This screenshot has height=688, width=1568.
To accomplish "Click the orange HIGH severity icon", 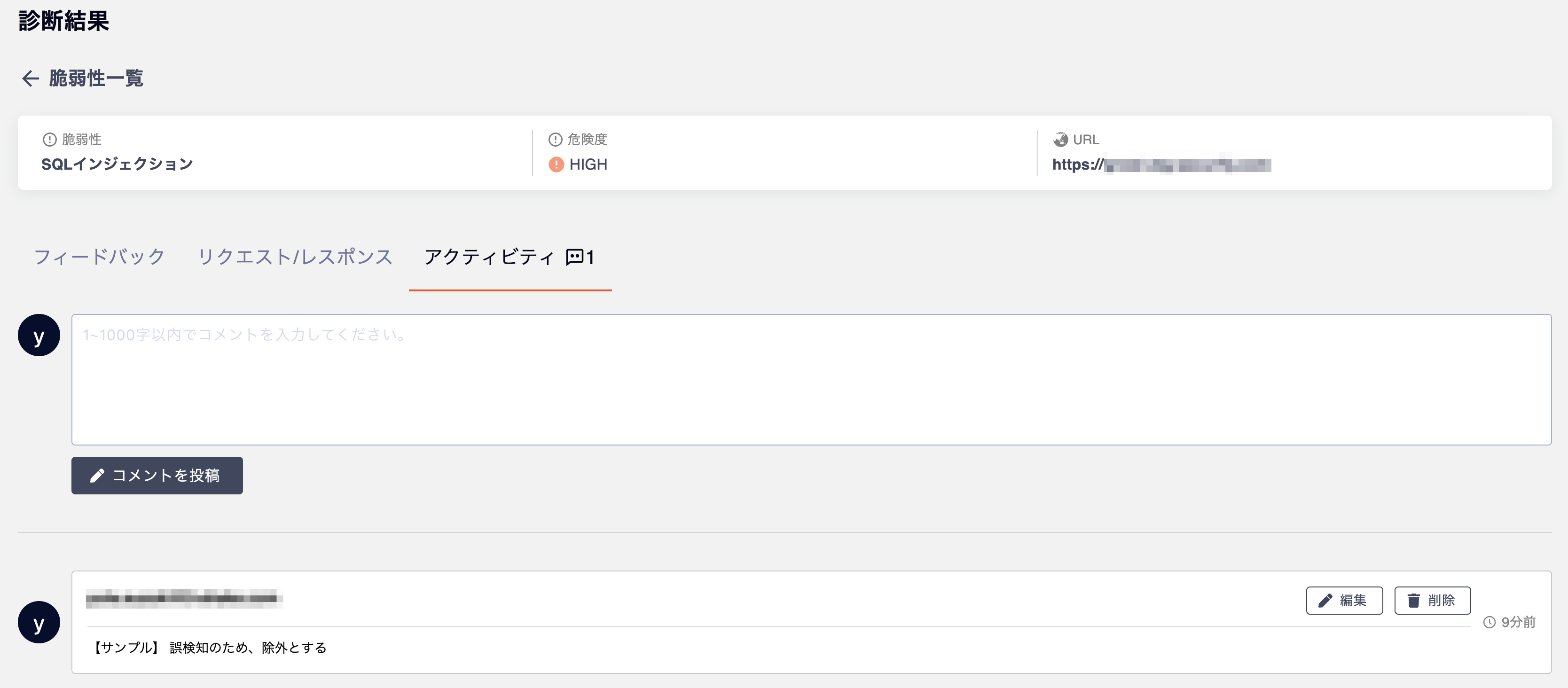I will click(x=557, y=164).
